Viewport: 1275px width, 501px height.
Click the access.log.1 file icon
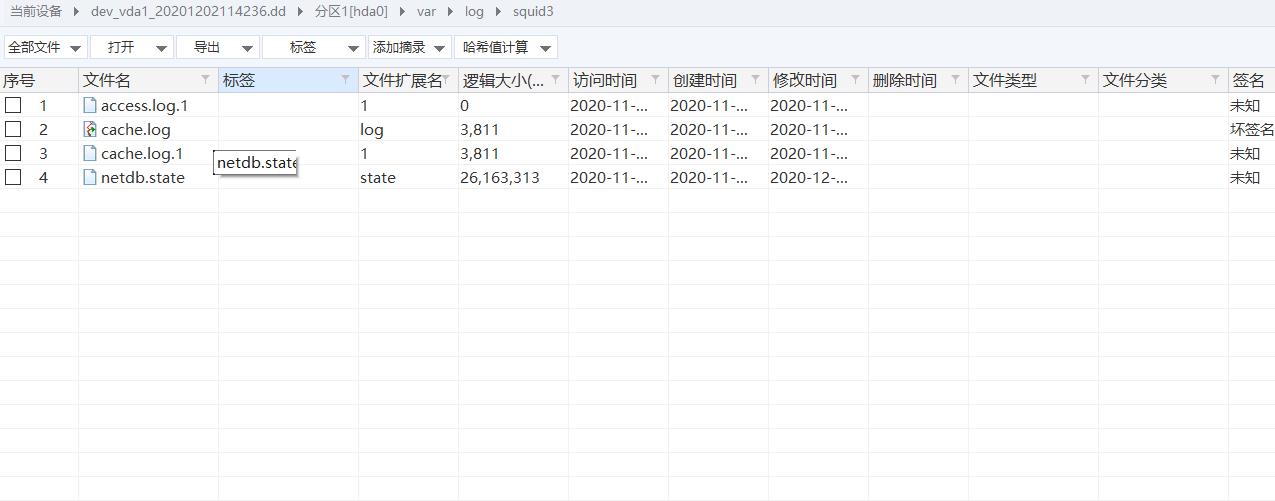[90, 105]
